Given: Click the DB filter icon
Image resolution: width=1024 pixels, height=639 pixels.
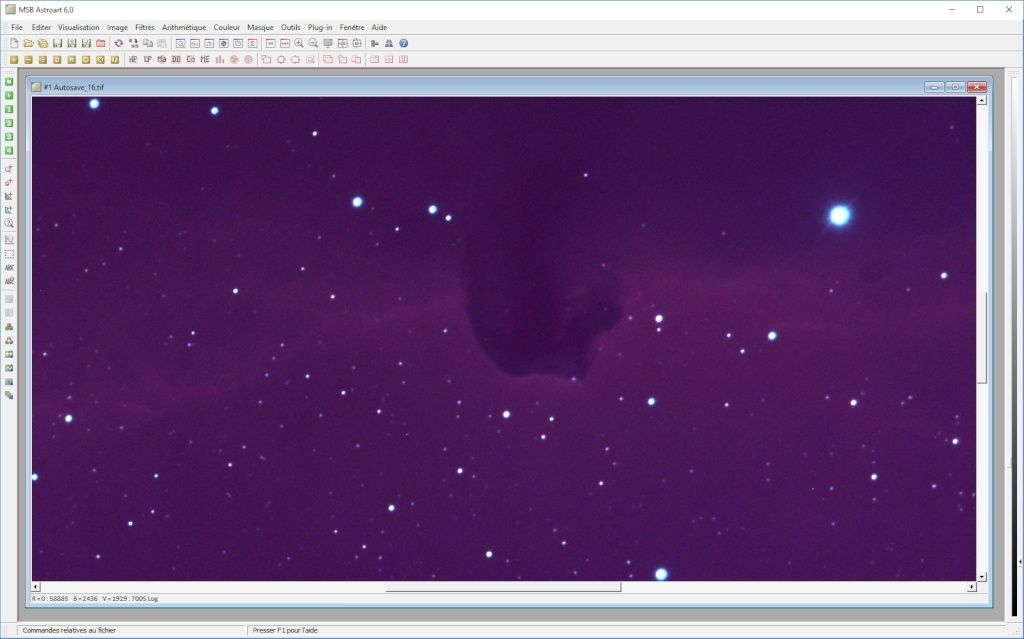Looking at the screenshot, I should coord(176,59).
